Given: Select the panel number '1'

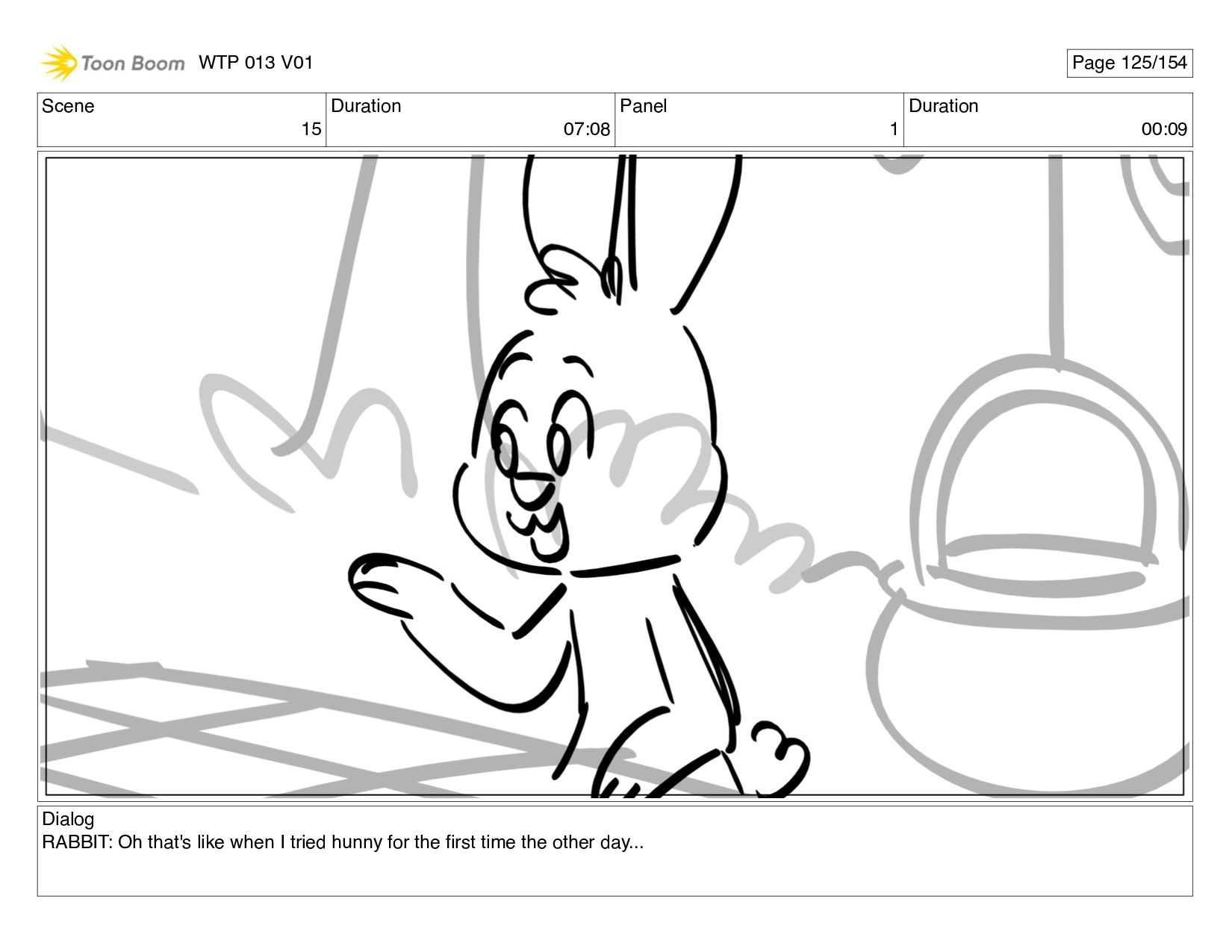Looking at the screenshot, I should click(x=894, y=129).
